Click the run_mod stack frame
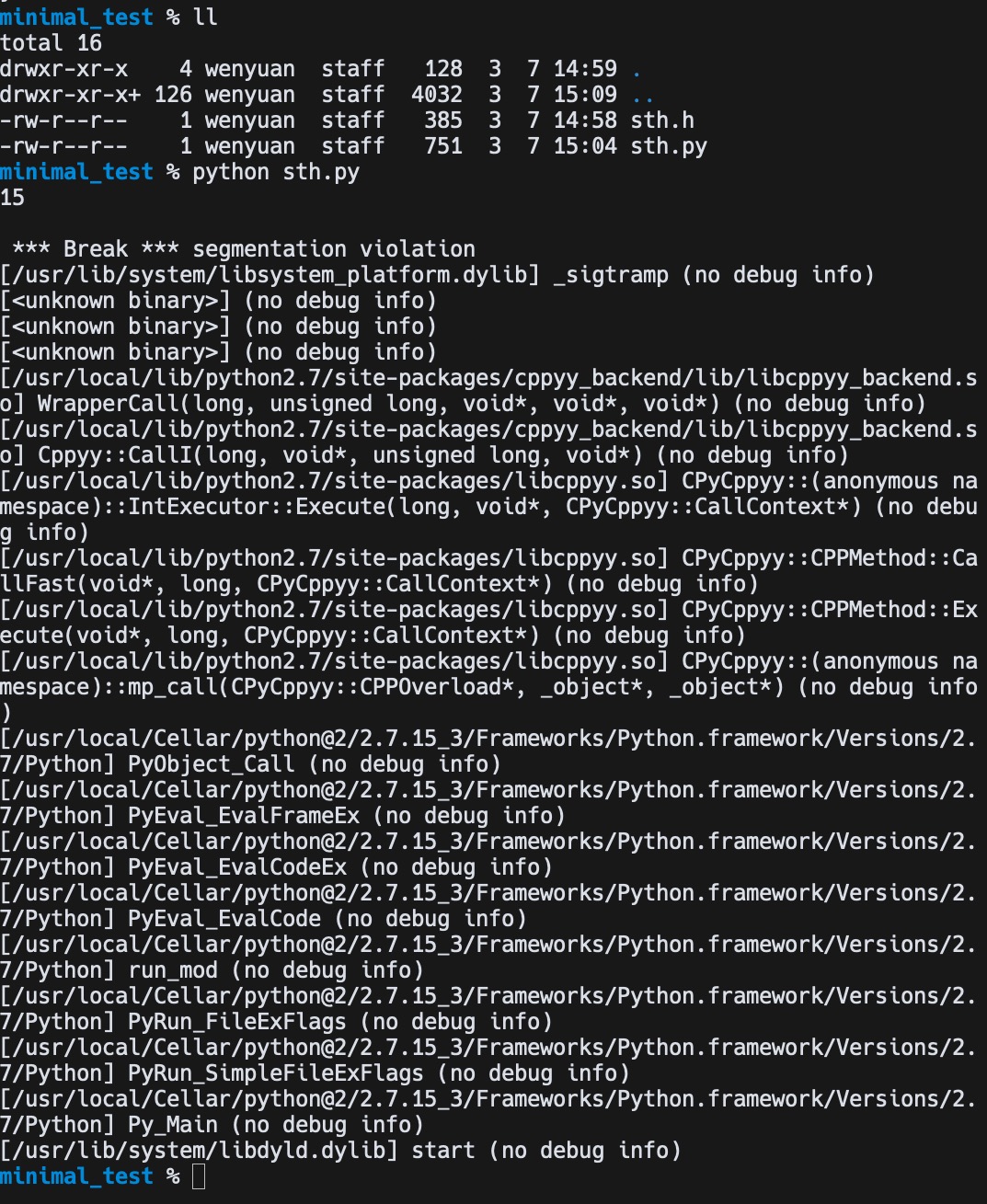 (x=173, y=970)
